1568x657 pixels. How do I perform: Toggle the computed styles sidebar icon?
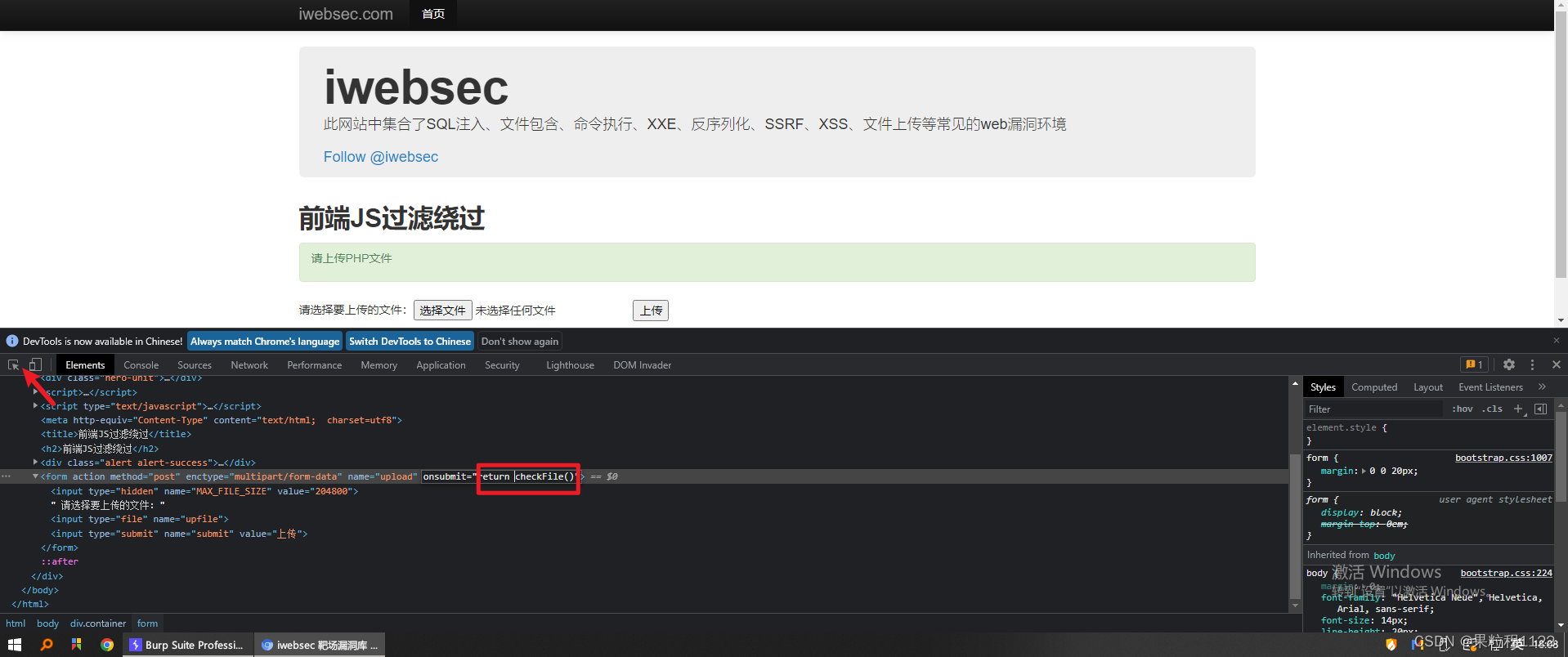(x=1541, y=409)
